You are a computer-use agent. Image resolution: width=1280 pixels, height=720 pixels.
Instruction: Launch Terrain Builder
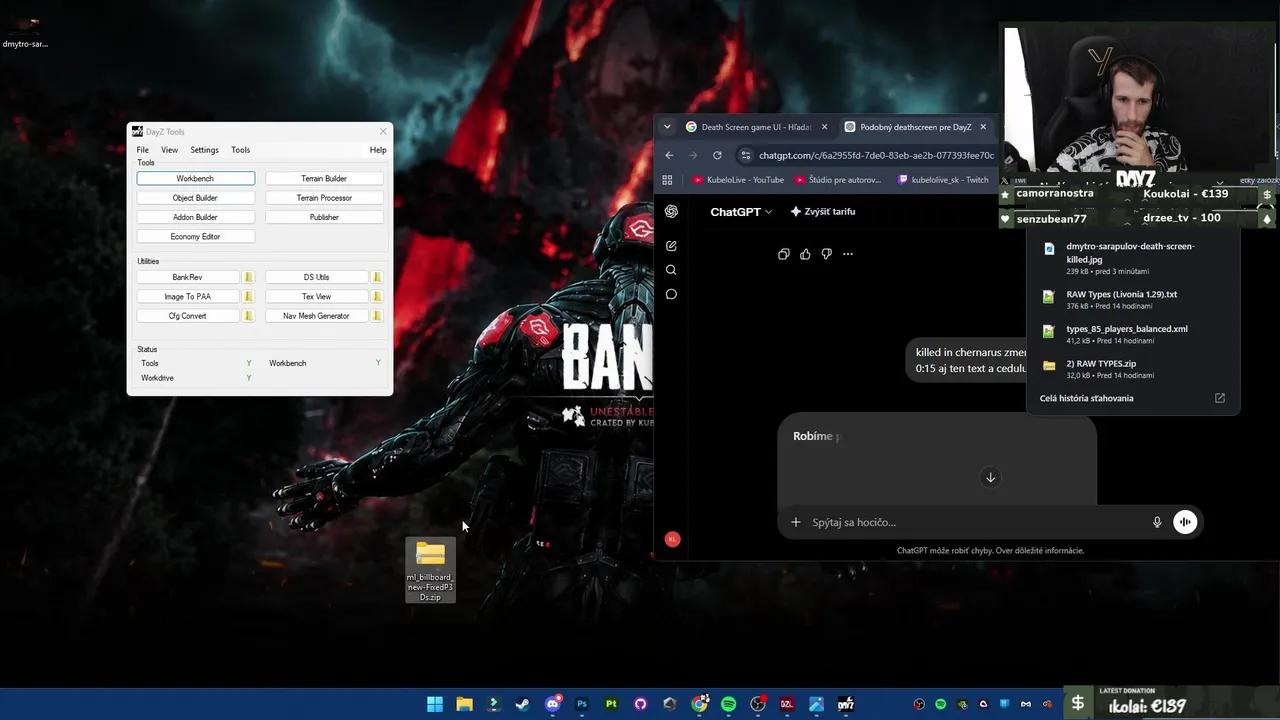pyautogui.click(x=324, y=179)
